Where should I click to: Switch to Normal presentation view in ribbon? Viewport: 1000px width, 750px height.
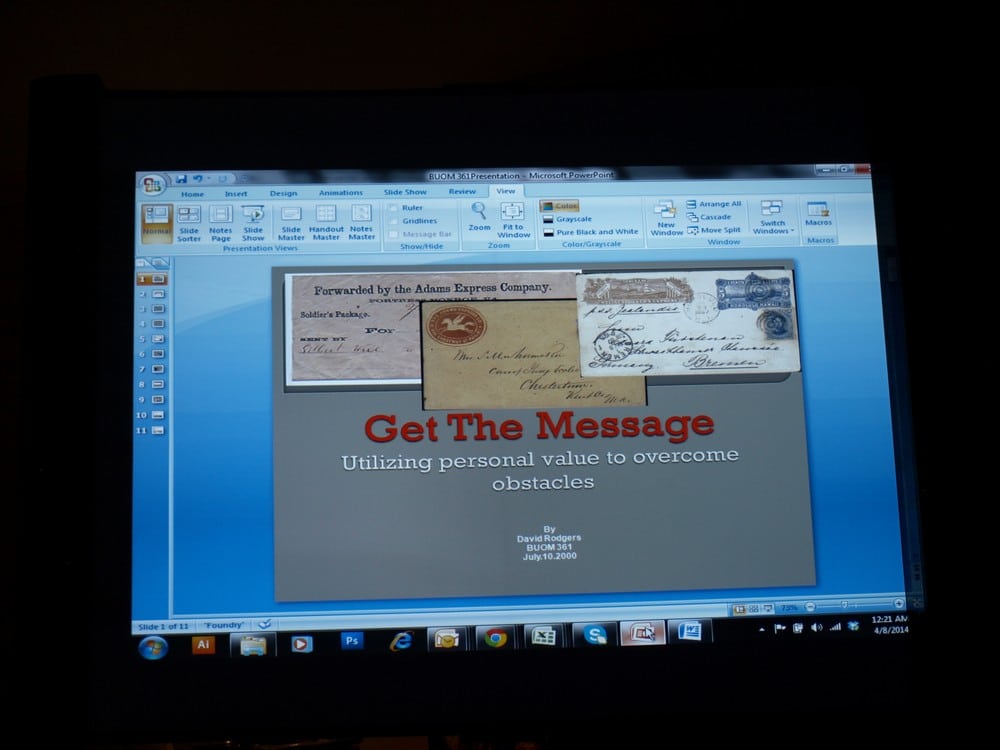156,222
